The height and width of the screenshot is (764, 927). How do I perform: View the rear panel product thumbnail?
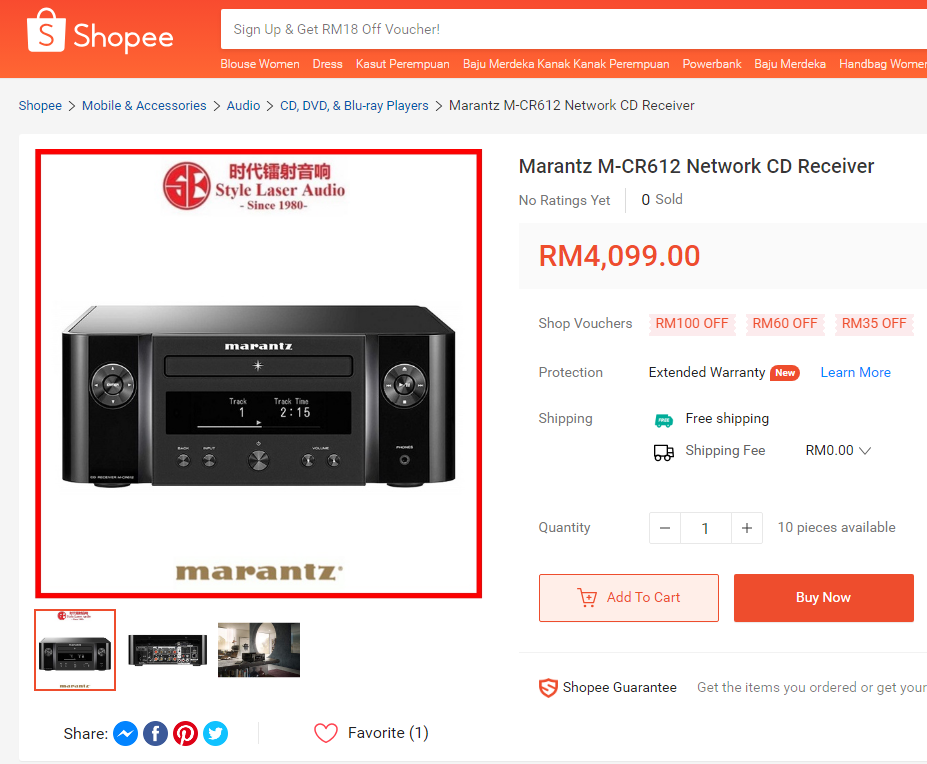pyautogui.click(x=168, y=650)
